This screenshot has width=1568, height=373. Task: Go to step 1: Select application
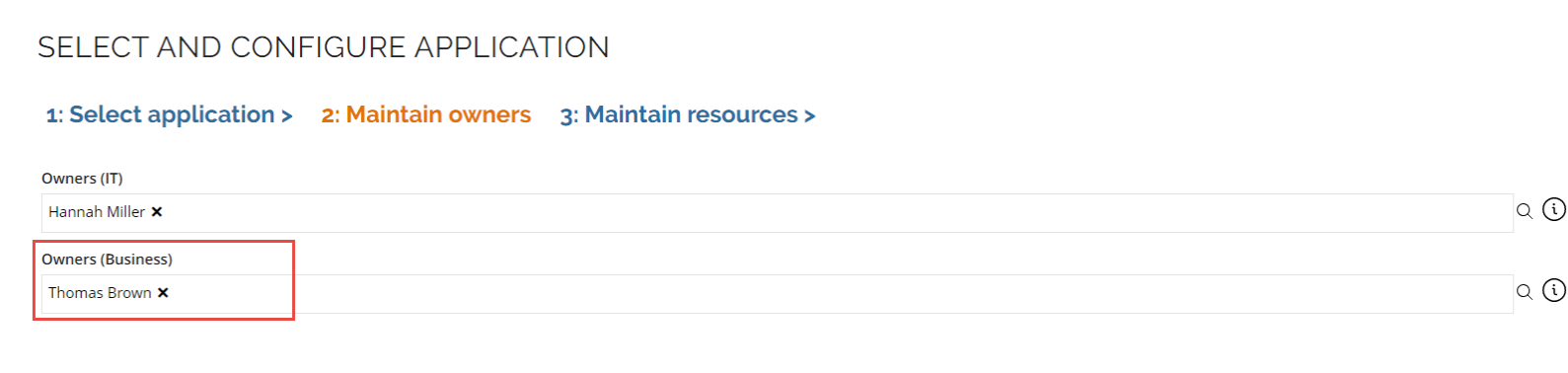point(169,115)
